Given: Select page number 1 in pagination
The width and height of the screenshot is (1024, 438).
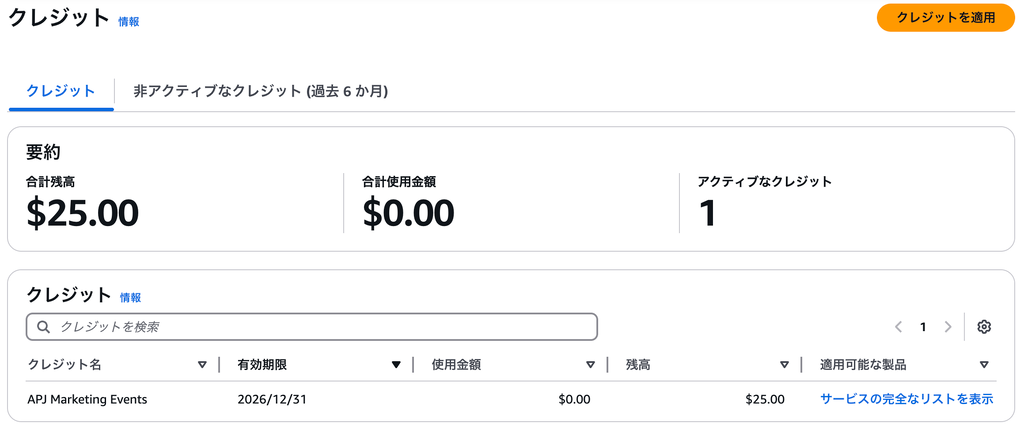Looking at the screenshot, I should tap(923, 327).
